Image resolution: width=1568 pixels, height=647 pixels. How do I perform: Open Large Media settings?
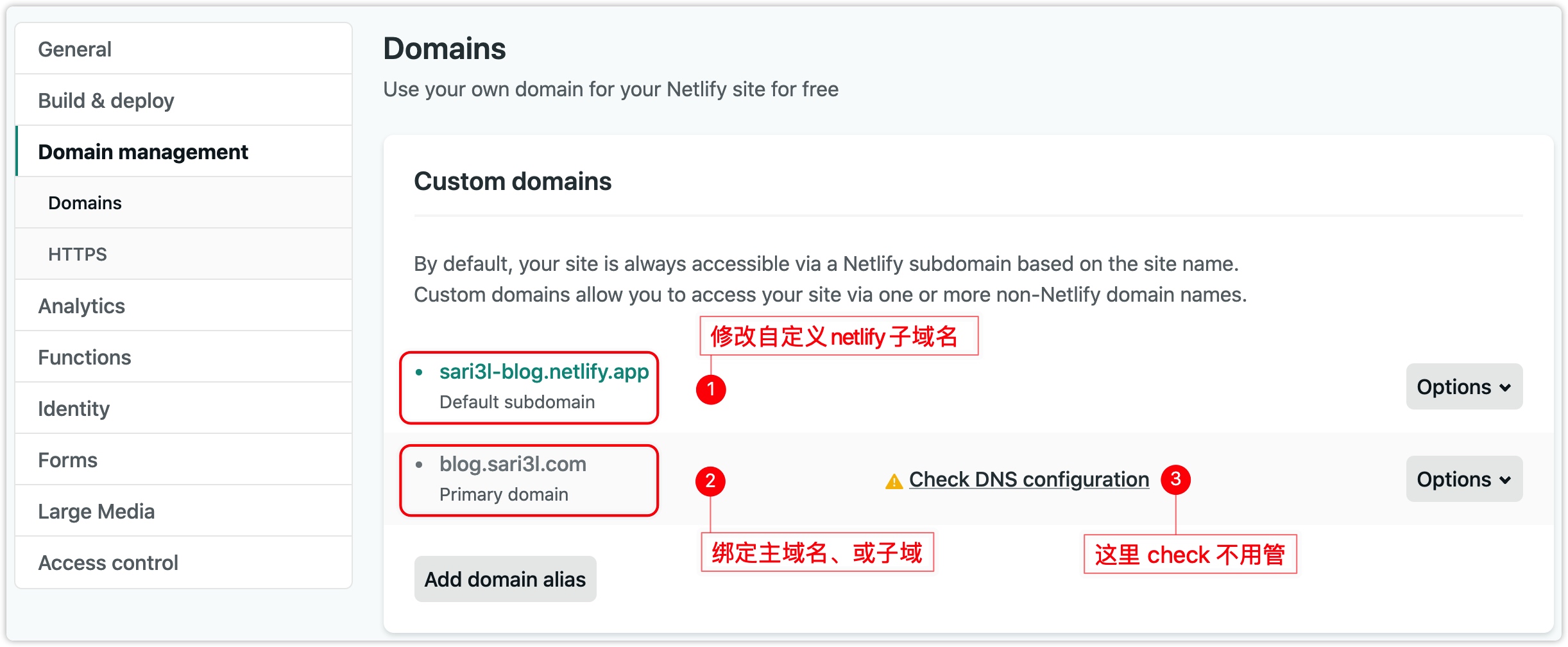click(x=183, y=511)
